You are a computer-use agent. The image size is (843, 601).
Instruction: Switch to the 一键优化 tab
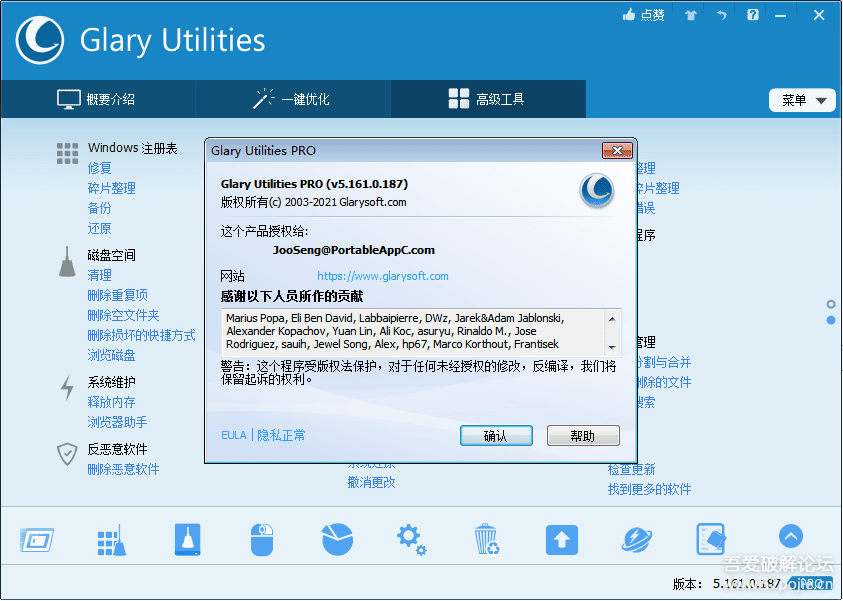pos(292,99)
